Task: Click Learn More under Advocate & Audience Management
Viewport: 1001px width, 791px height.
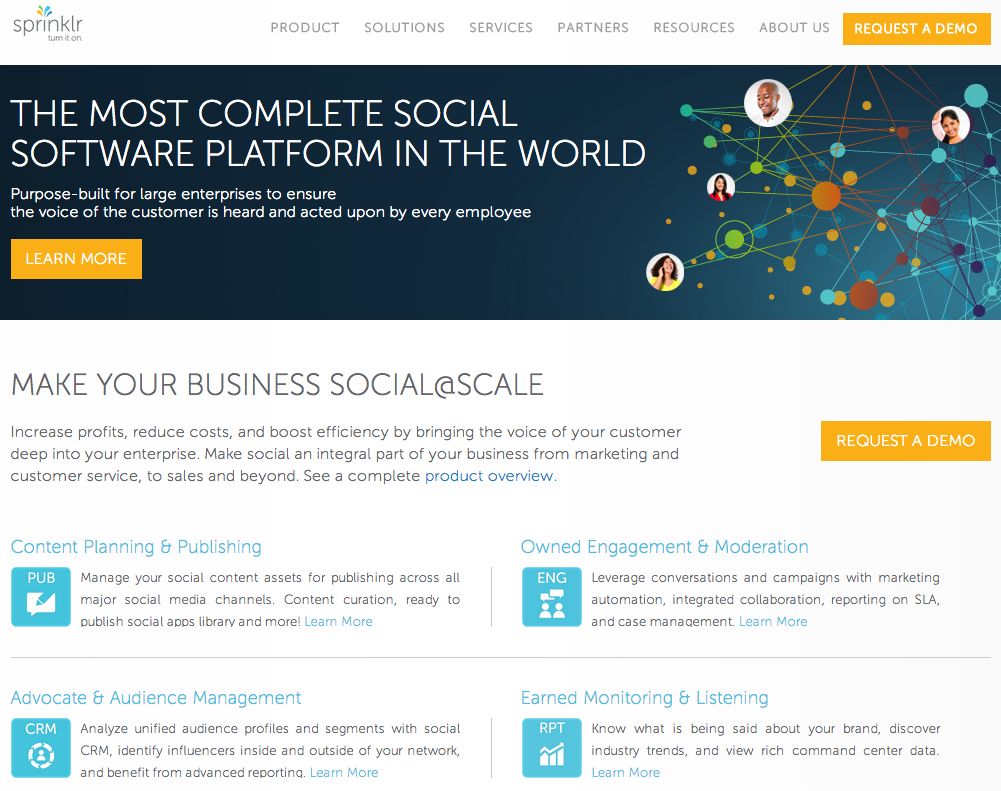Action: tap(344, 773)
